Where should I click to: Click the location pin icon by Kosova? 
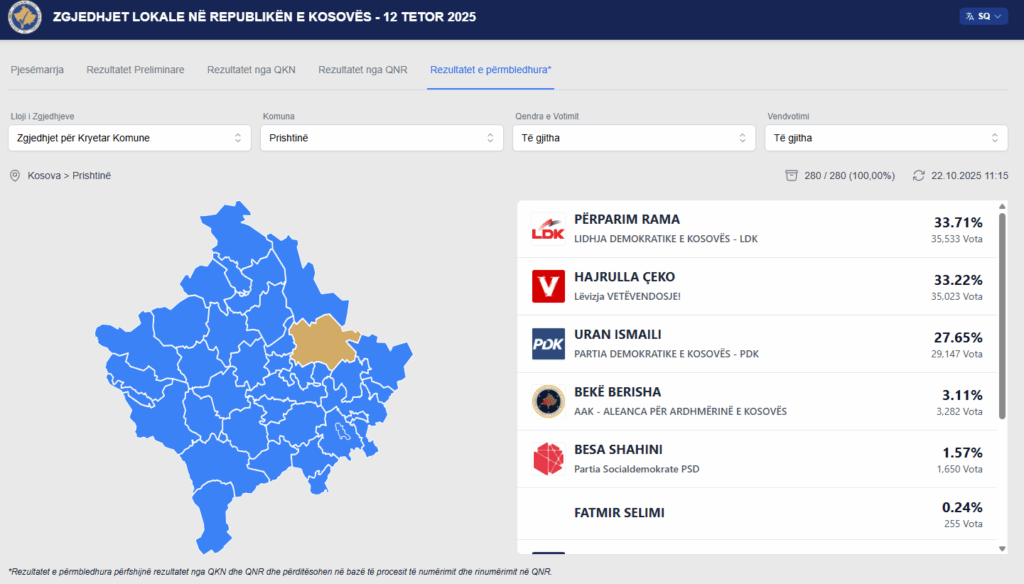tap(15, 176)
